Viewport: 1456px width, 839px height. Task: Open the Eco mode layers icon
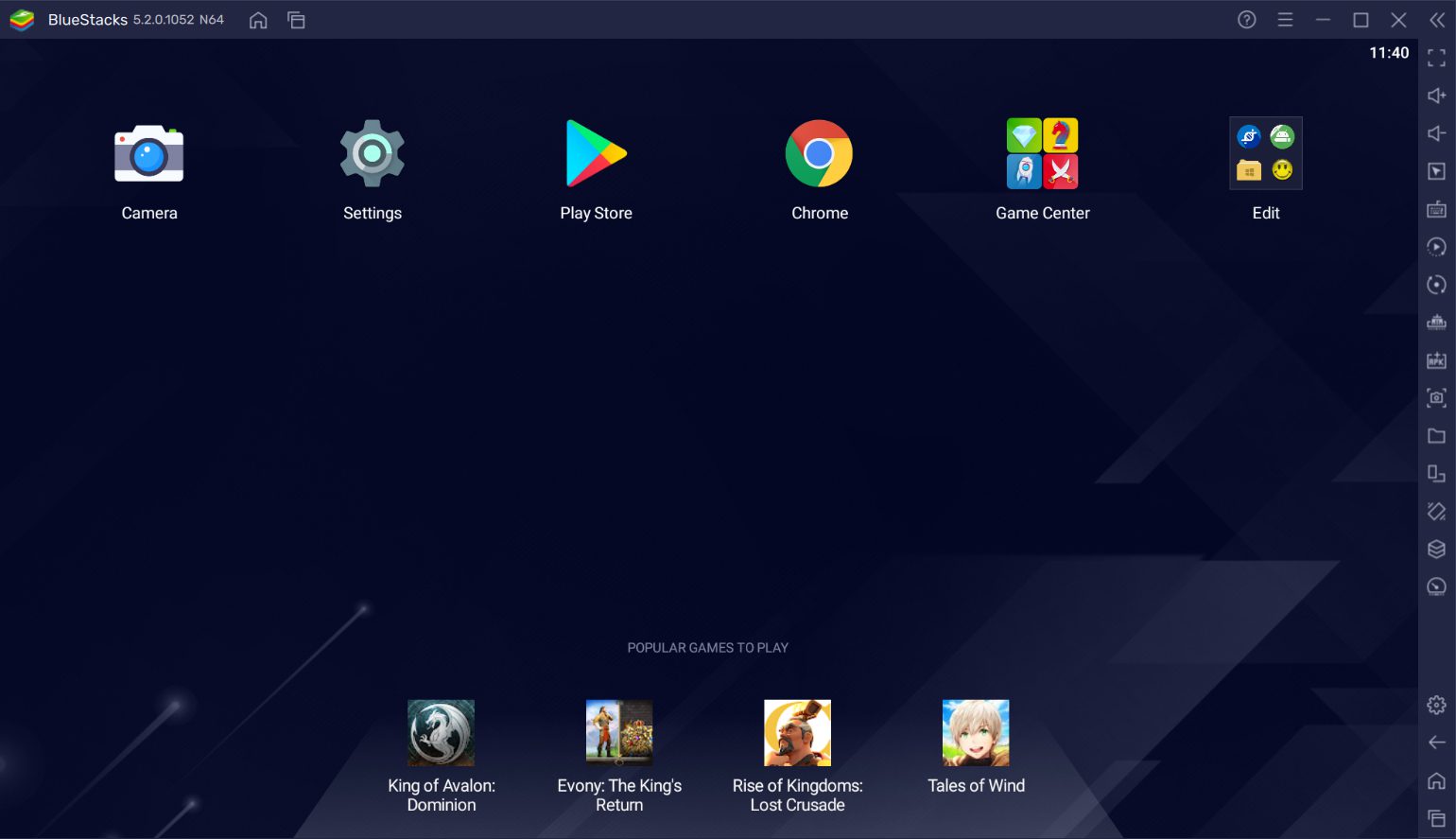(x=1436, y=550)
